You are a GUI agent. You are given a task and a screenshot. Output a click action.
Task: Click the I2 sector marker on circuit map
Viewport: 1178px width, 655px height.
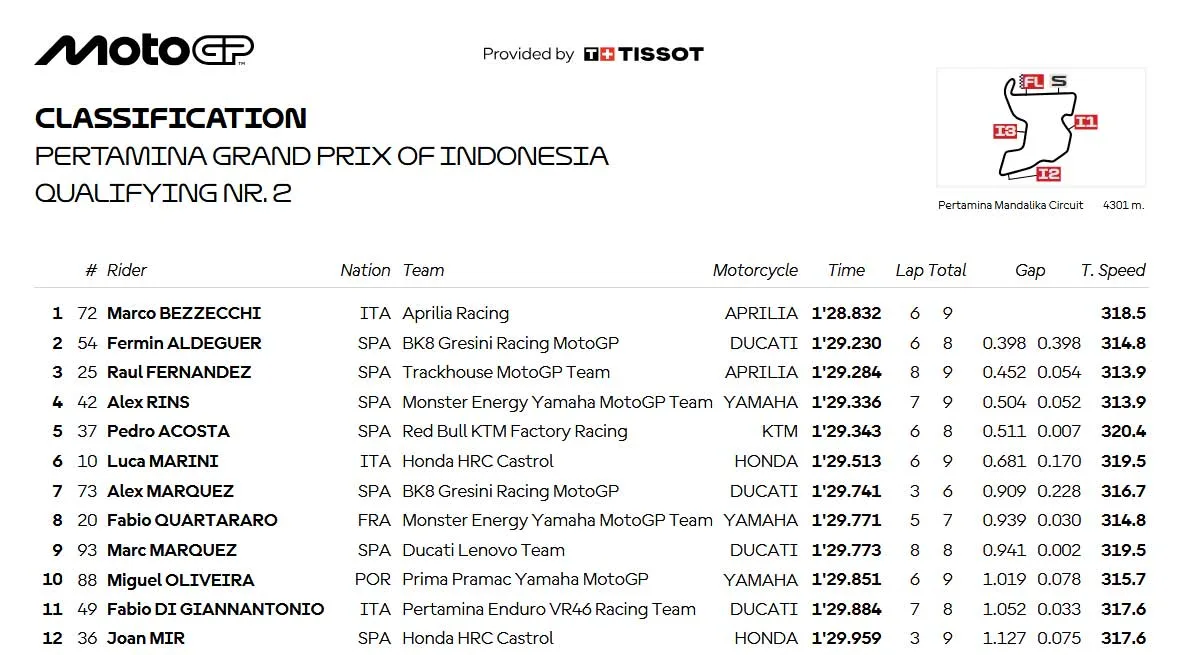(1047, 174)
